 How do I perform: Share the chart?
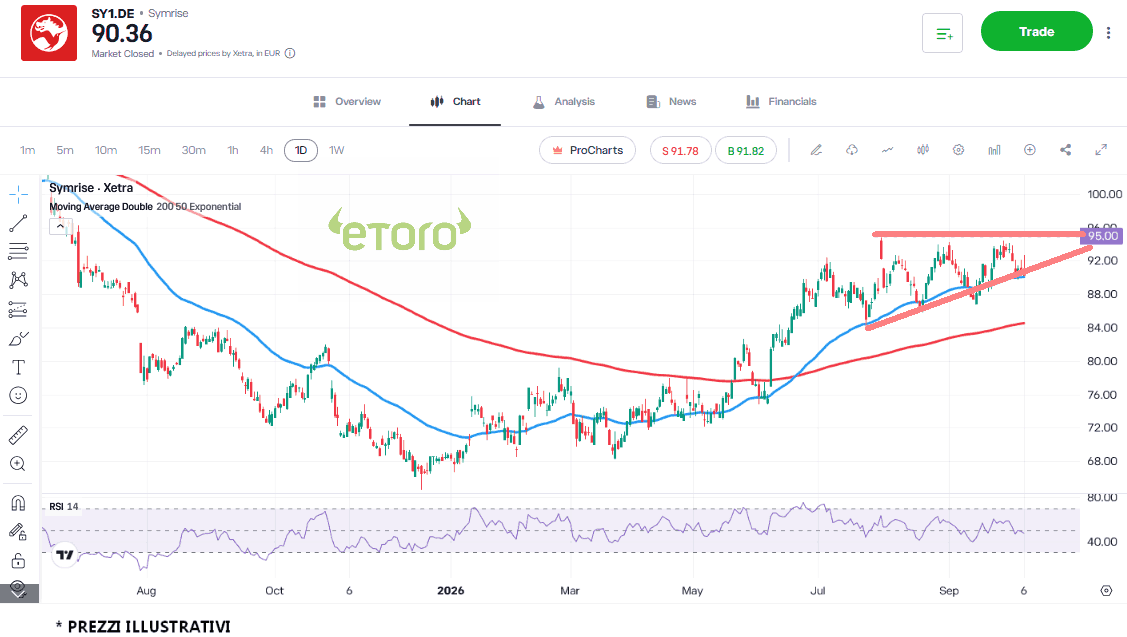[1065, 150]
